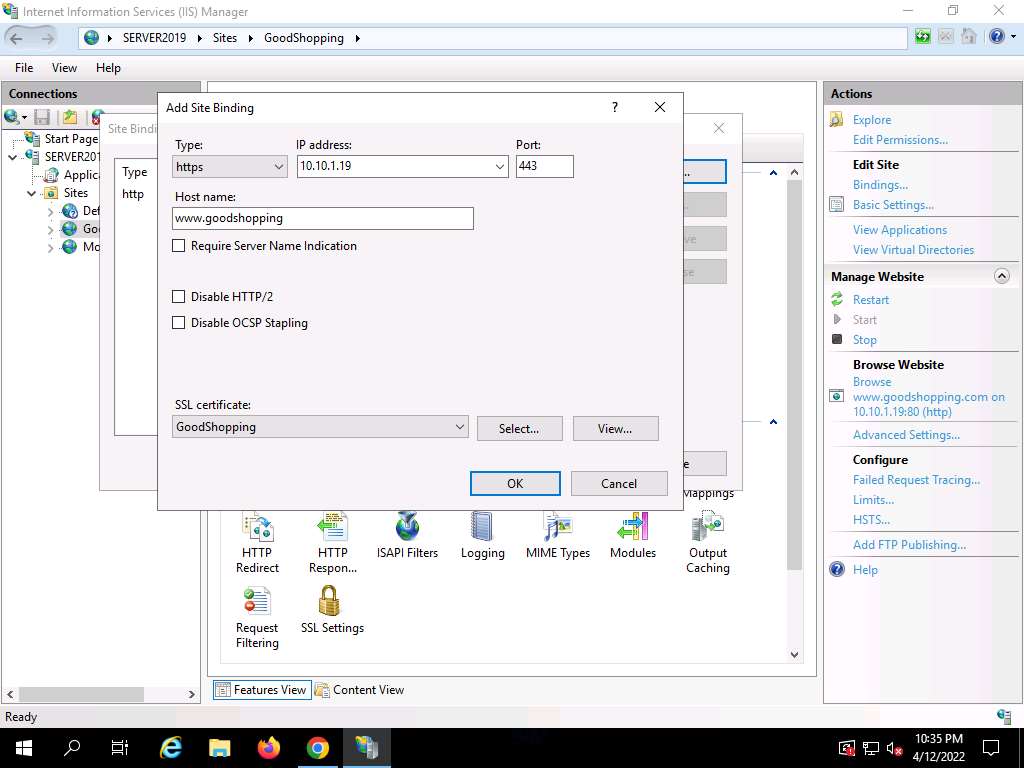
Task: Open the File menu
Action: click(x=24, y=68)
